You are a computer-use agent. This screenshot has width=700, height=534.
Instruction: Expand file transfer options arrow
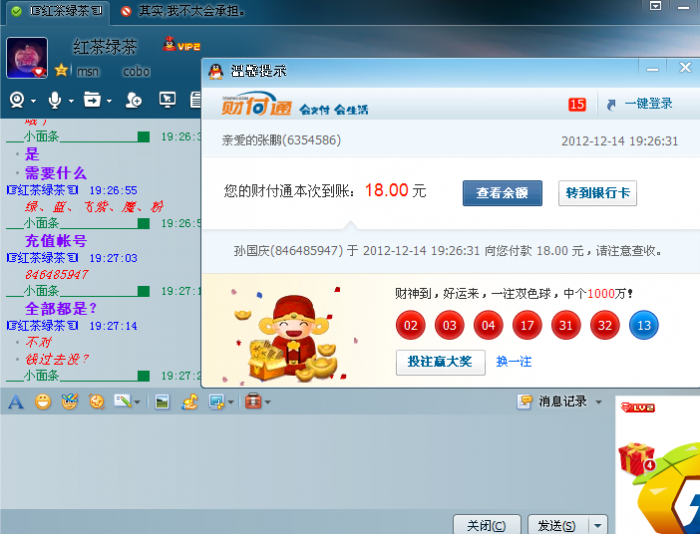(x=109, y=101)
